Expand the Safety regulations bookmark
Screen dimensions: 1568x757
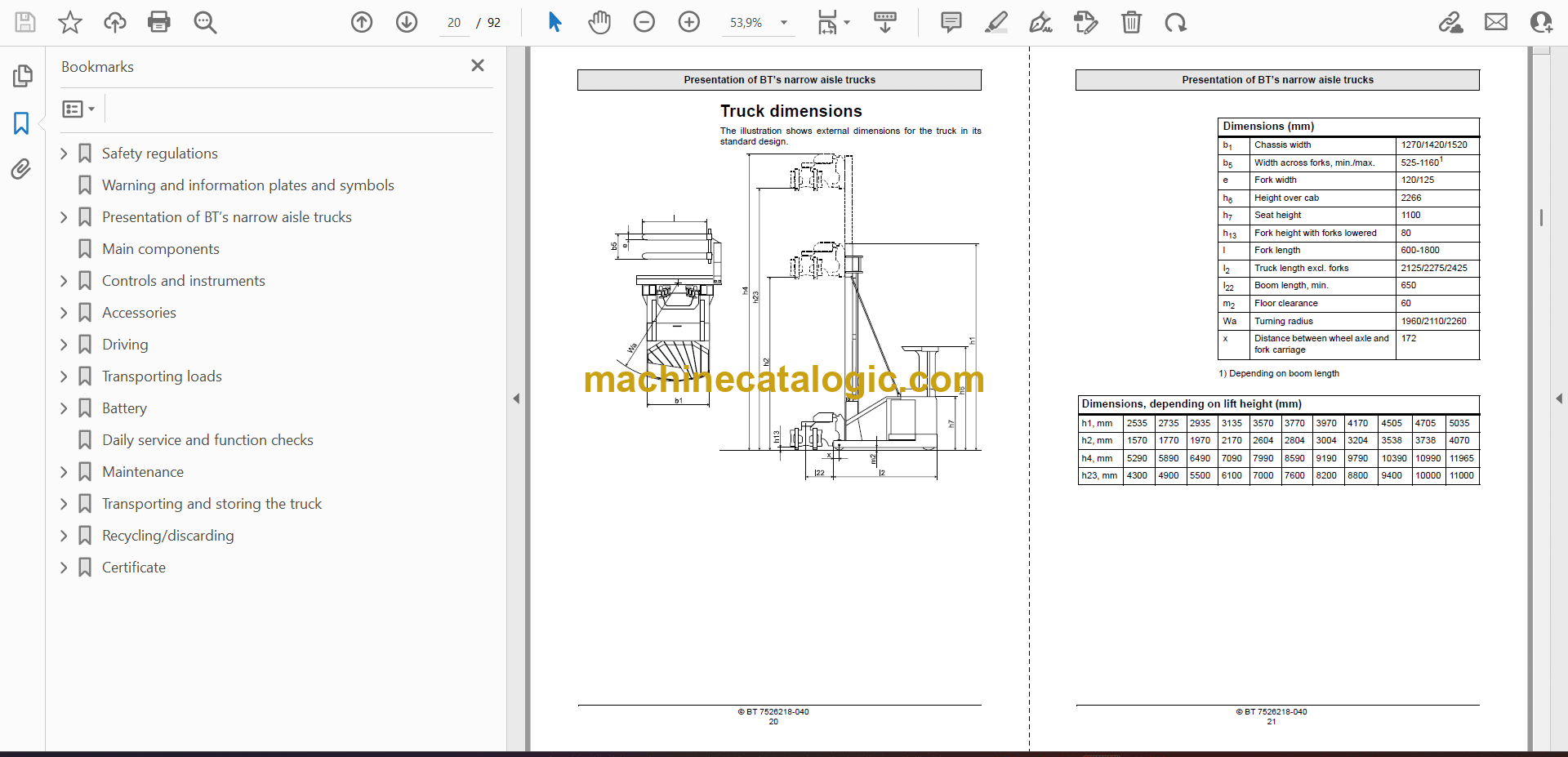[x=64, y=154]
